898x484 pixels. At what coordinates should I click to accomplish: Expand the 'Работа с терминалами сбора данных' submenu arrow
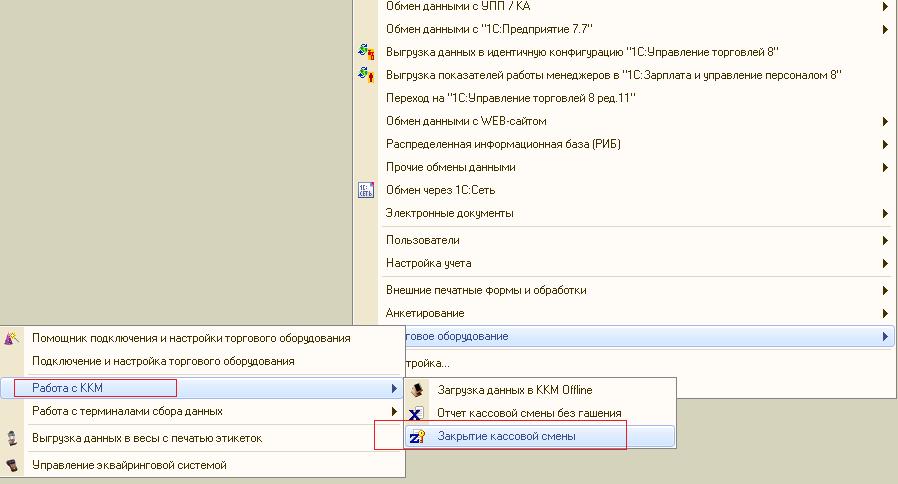click(394, 411)
